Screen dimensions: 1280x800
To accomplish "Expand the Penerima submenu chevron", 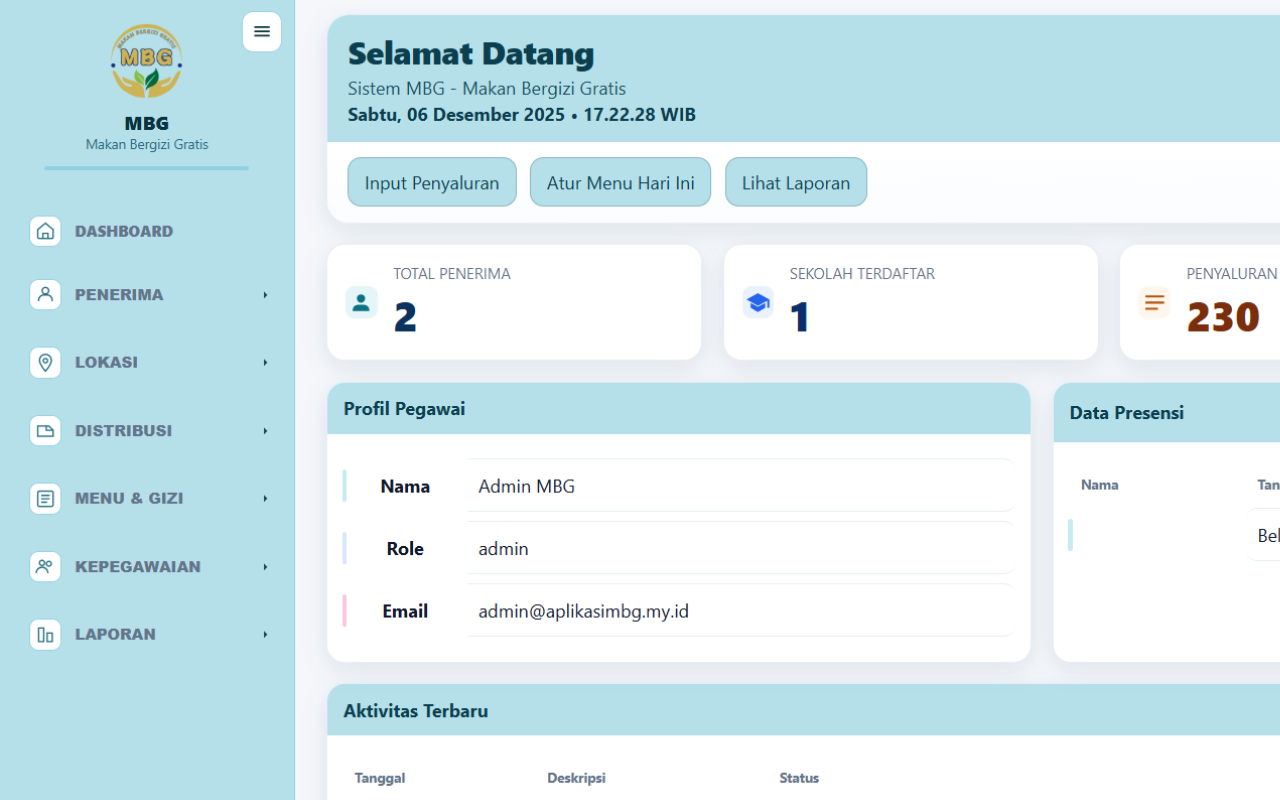I will tap(264, 294).
